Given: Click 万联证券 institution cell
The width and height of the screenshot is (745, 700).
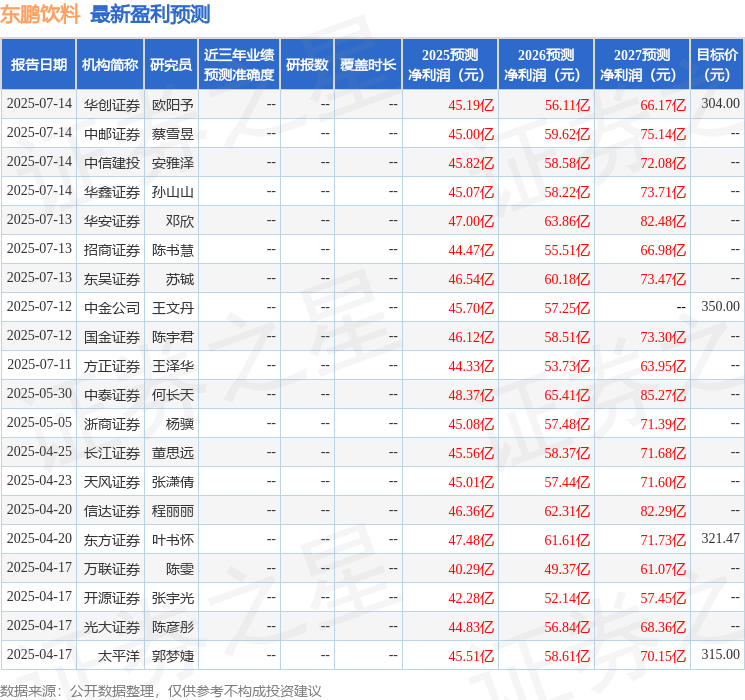Looking at the screenshot, I should [112, 569].
